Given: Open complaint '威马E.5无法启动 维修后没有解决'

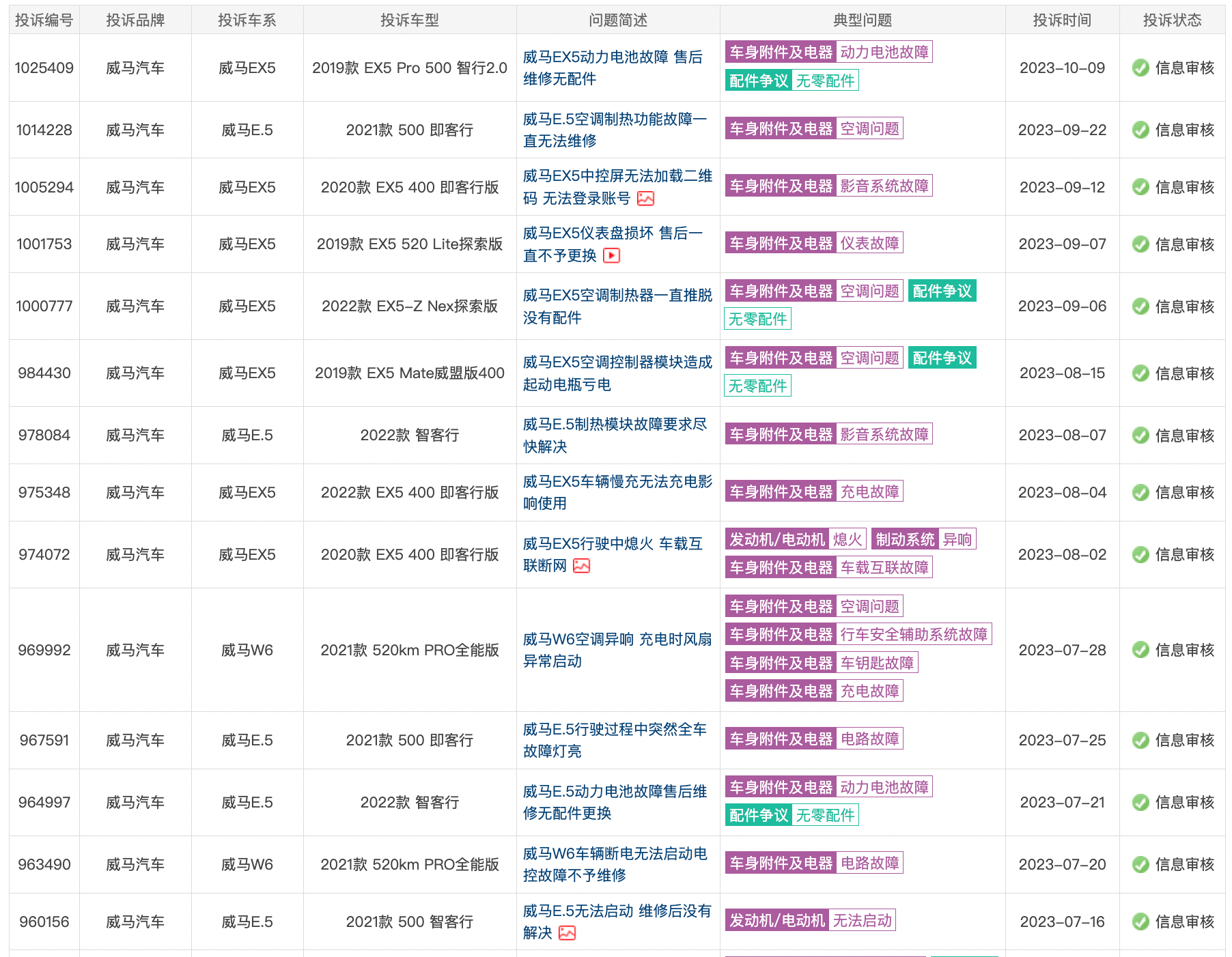Looking at the screenshot, I should pyautogui.click(x=617, y=922).
